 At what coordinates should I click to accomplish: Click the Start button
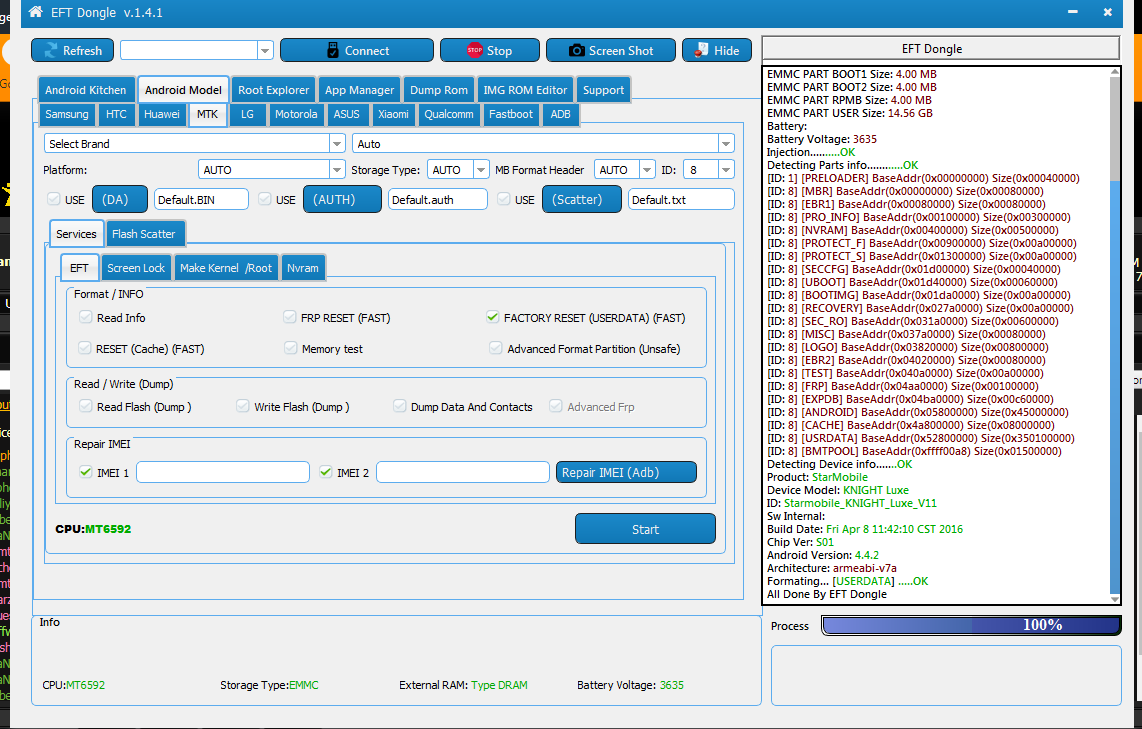tap(645, 529)
